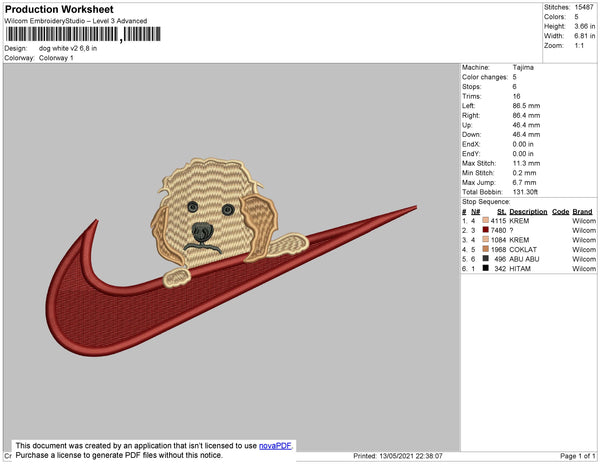
Task: Click the barcode under the studio name
Action: [83, 35]
